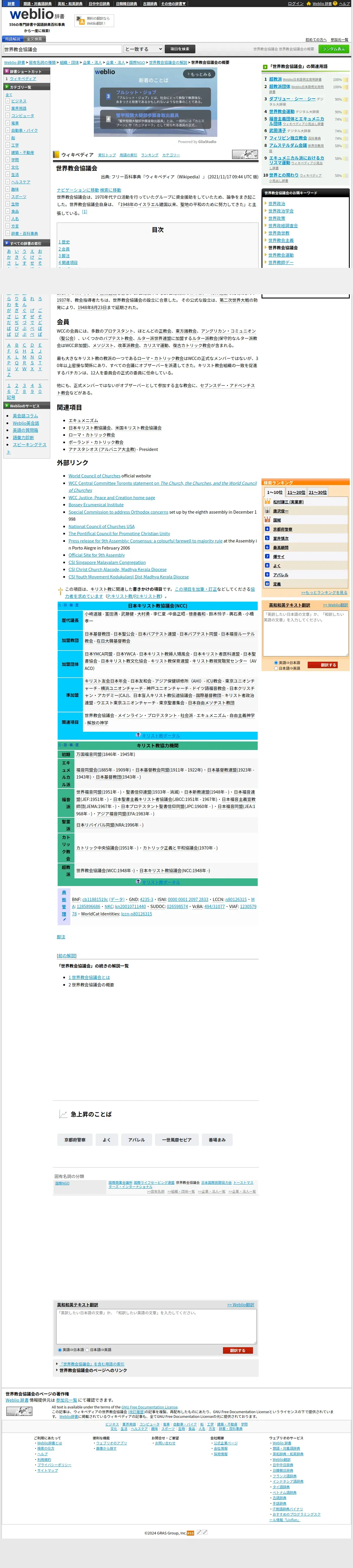Screen dimensions: 353x1568
Task: Click the Weblio翻訳 promo icon beside the logo
Action: point(80,20)
